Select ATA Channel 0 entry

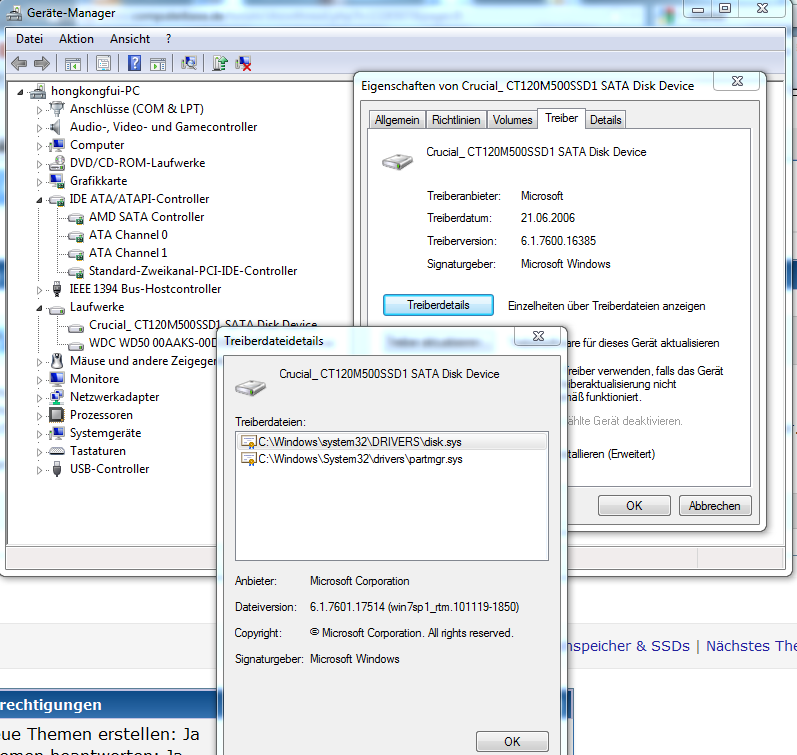tap(128, 235)
